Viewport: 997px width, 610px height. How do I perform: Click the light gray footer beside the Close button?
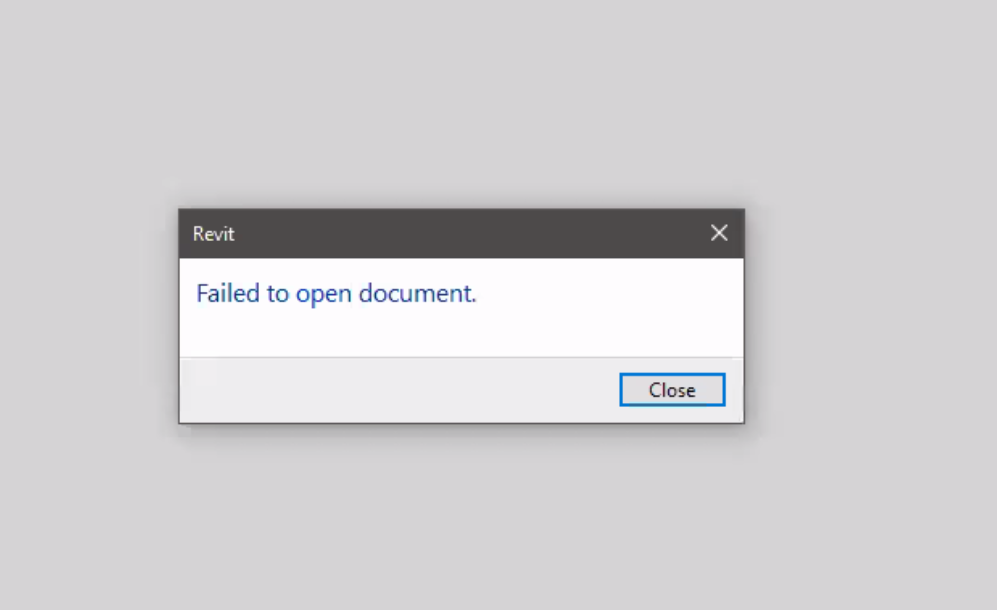pyautogui.click(x=399, y=390)
